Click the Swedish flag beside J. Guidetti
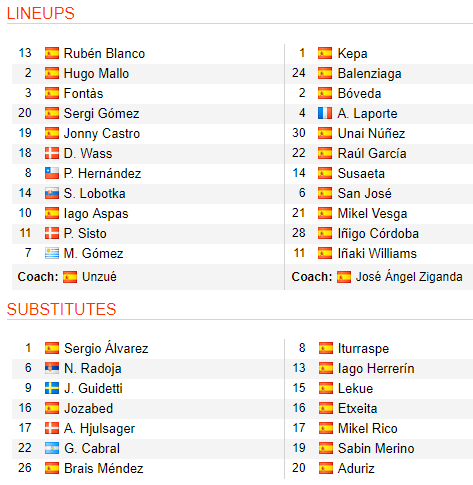473x485 pixels. click(52, 388)
